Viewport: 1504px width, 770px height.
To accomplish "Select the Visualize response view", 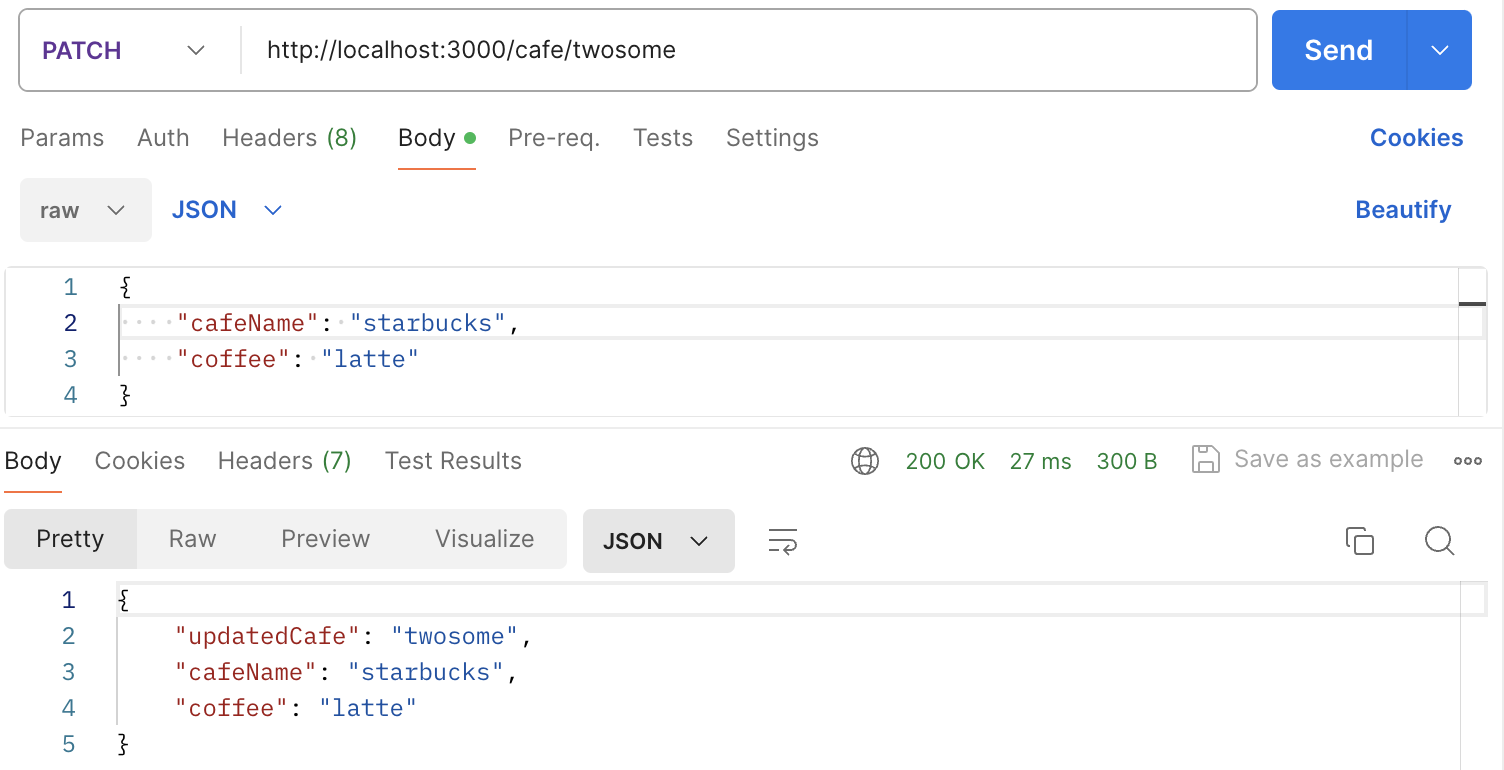I will 484,539.
